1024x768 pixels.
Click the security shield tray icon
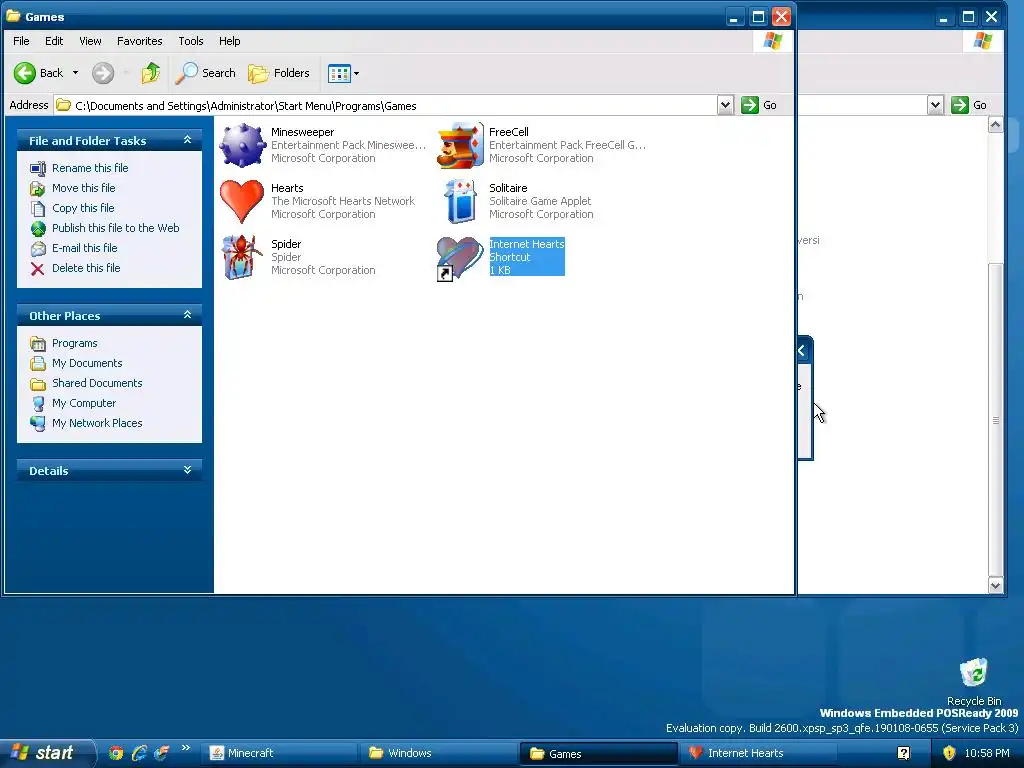pyautogui.click(x=949, y=753)
